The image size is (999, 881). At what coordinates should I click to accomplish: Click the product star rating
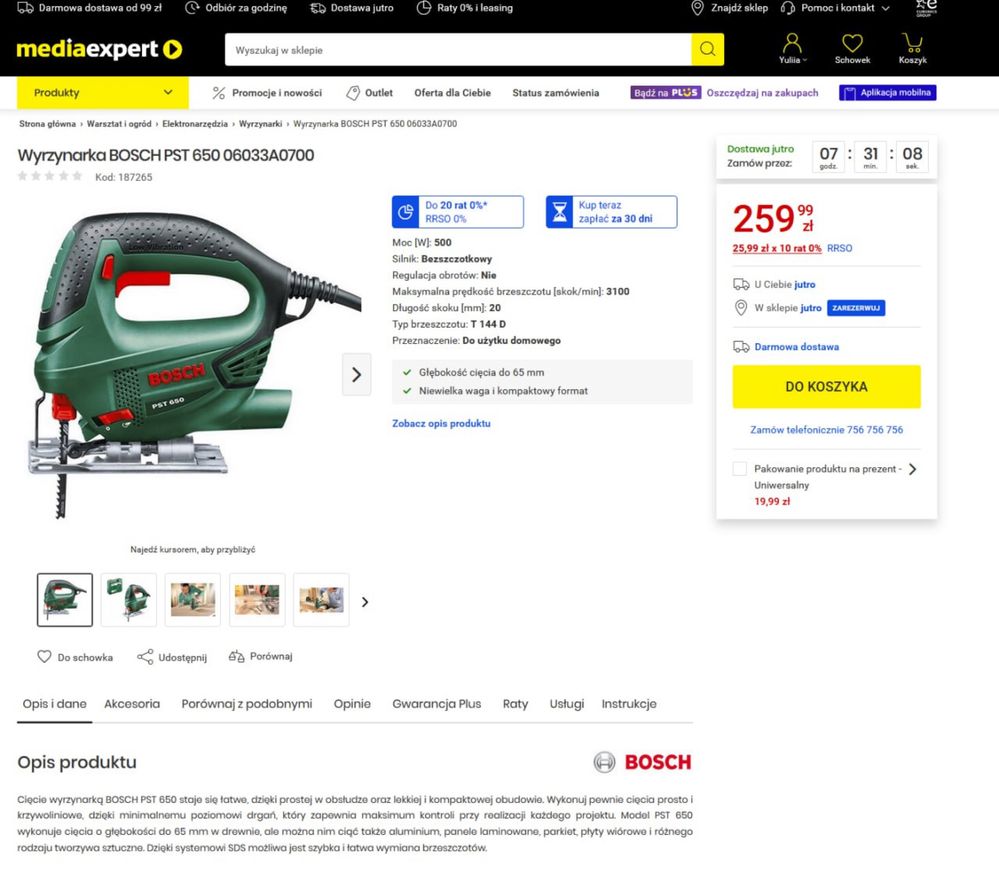[50, 176]
